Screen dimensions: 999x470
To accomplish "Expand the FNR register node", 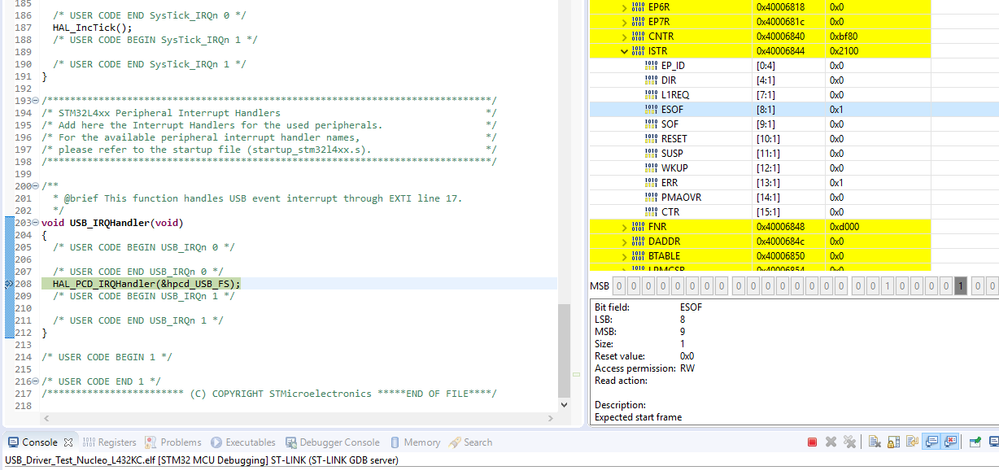I will point(624,227).
